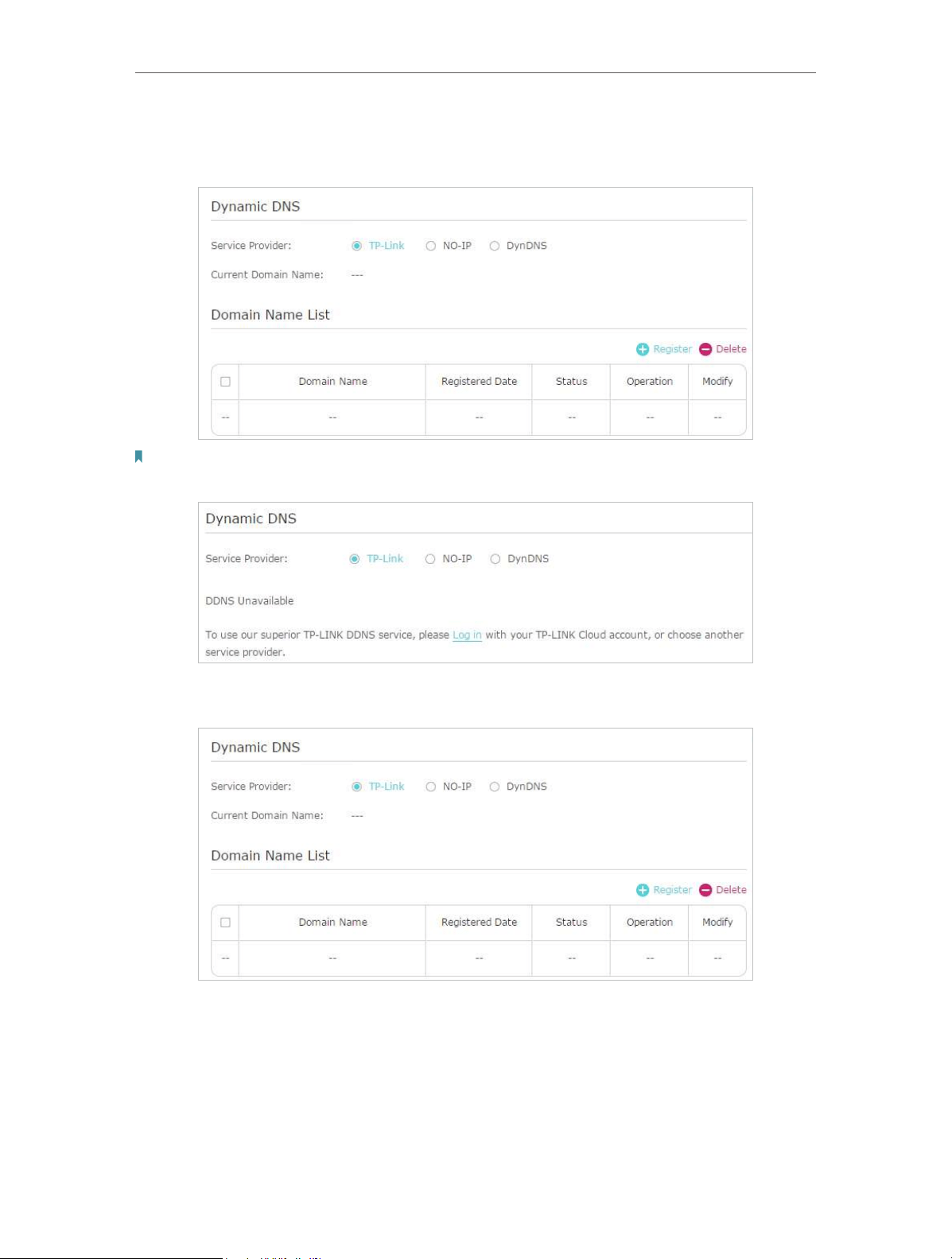Click Registered Date header in bottom table
952x1259 pixels.
pyautogui.click(x=479, y=923)
